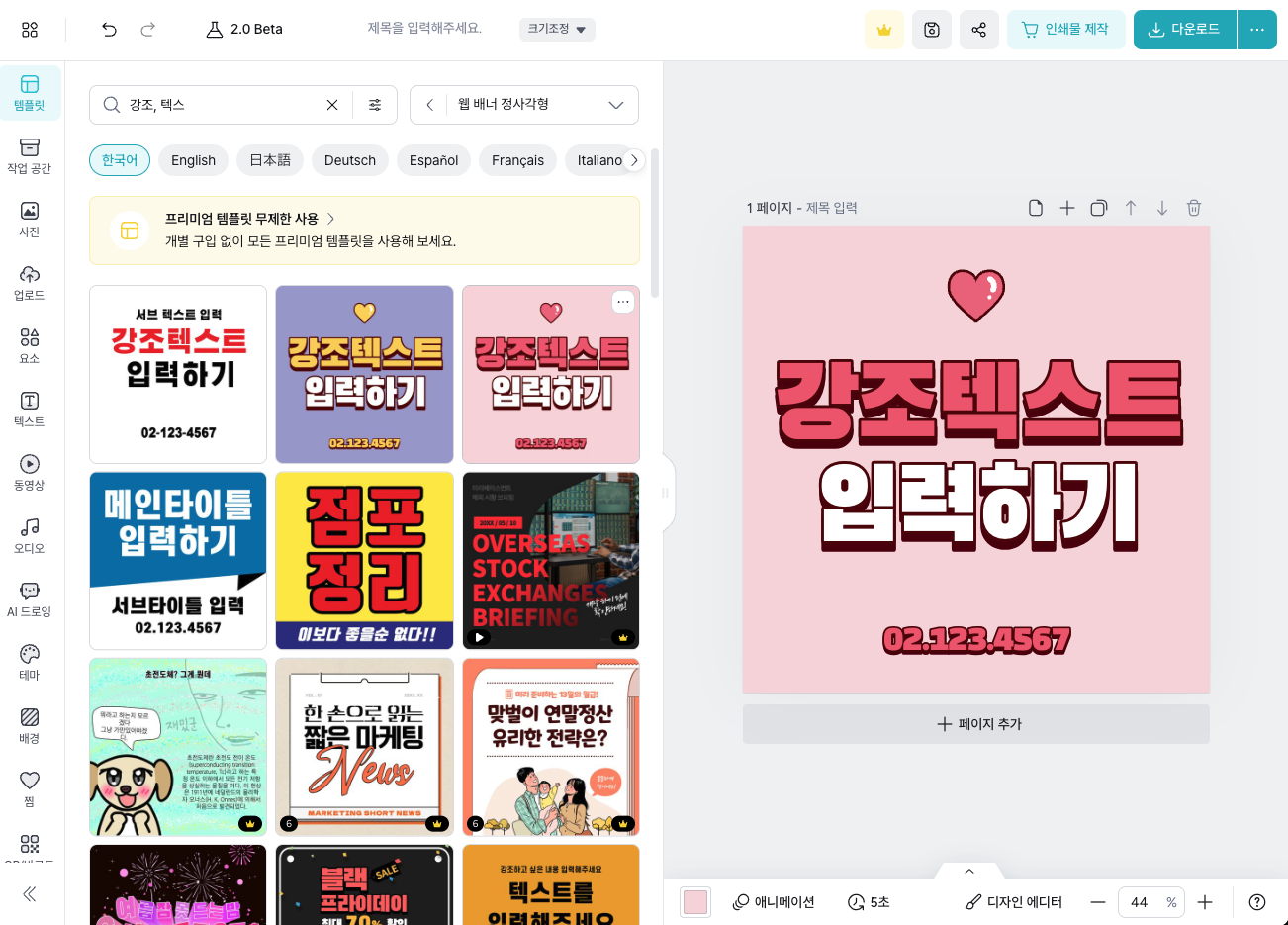Select the 템플릿 sidebar tab
Image resolution: width=1288 pixels, height=925 pixels.
click(x=30, y=93)
